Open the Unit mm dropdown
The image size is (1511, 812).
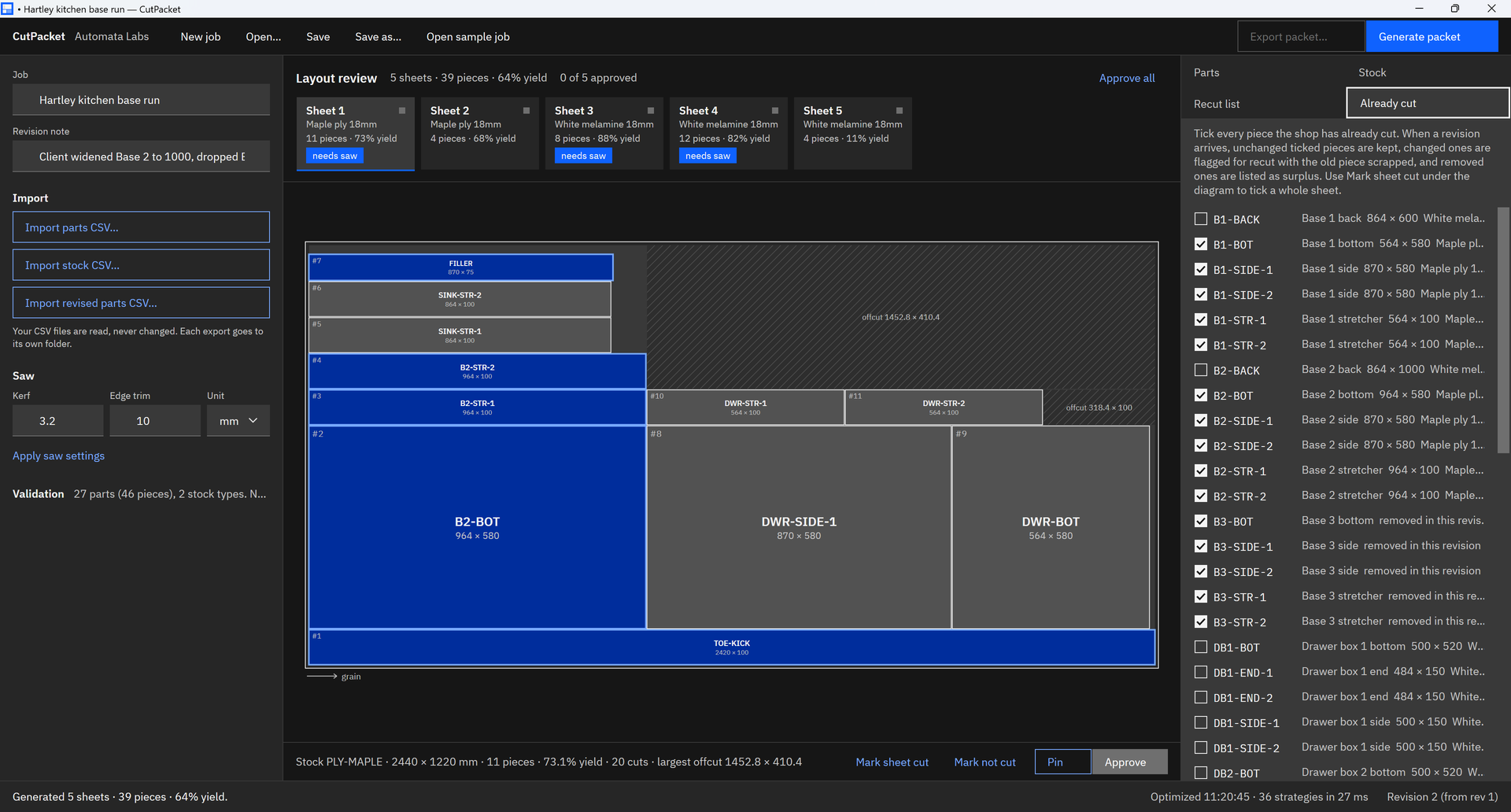pyautogui.click(x=238, y=421)
